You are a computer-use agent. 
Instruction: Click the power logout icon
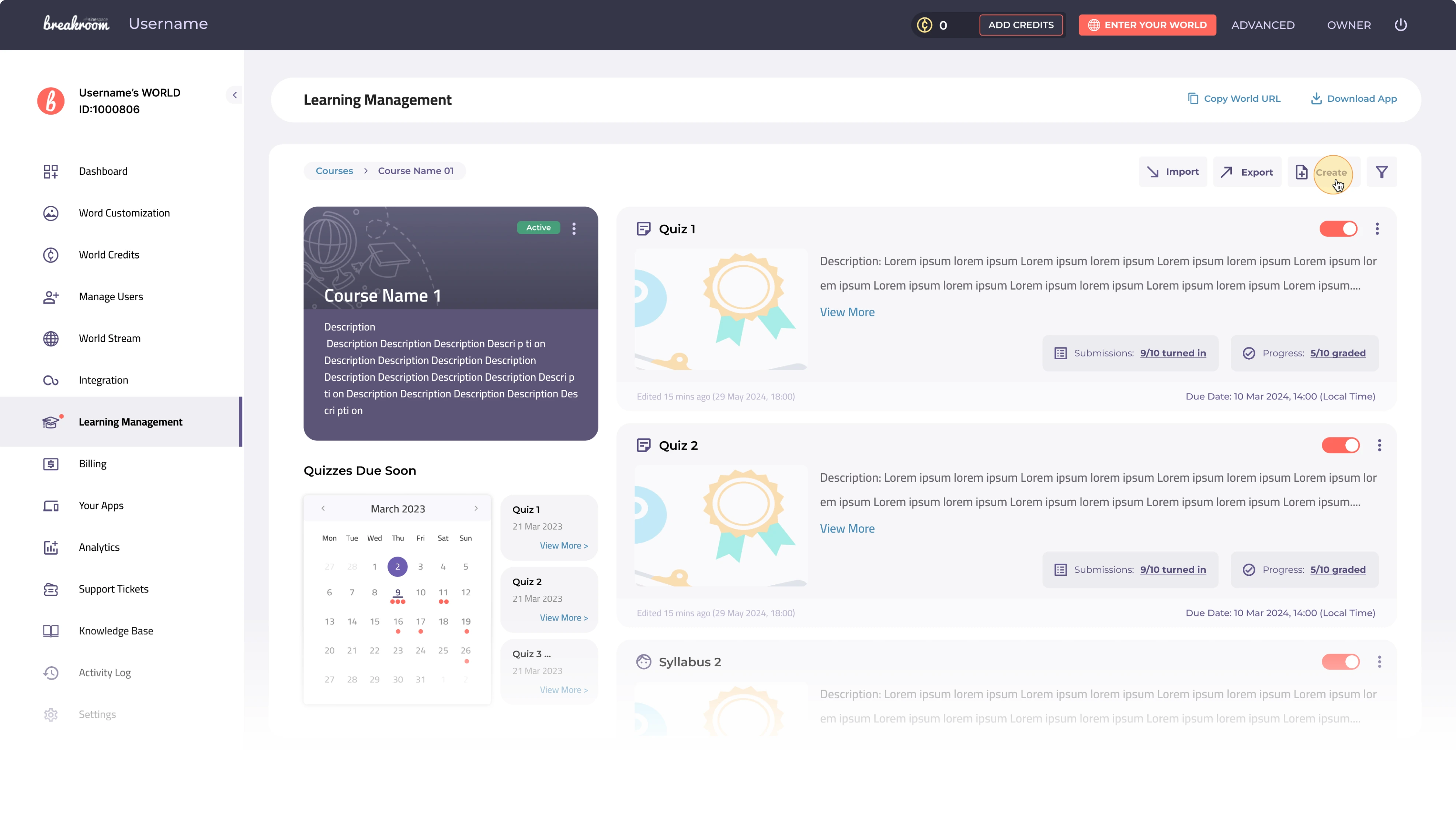[1400, 25]
